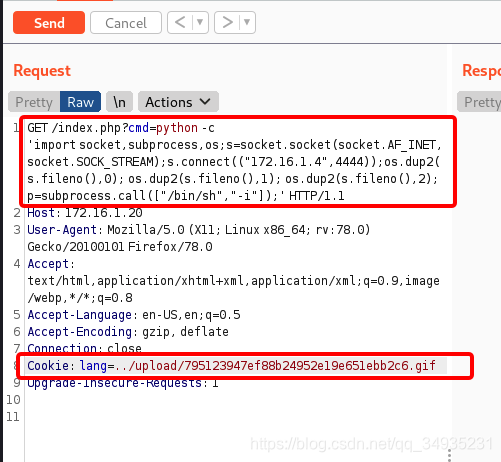Switch to the Pretty tab in Request
501x462 pixels.
(x=34, y=102)
